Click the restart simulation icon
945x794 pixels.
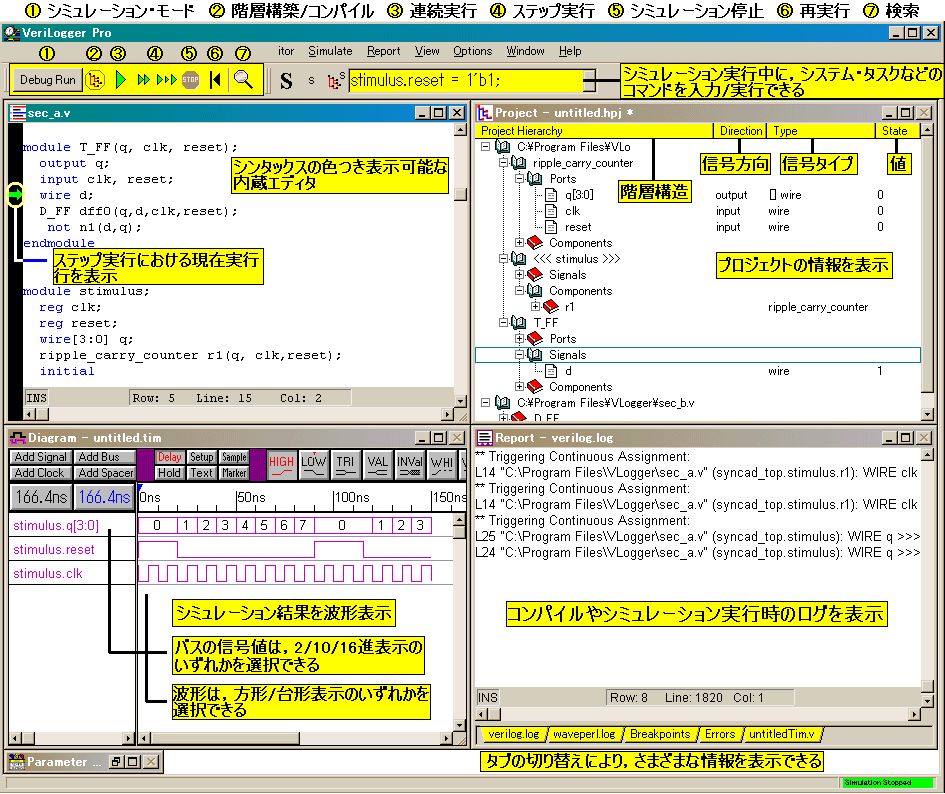[215, 80]
